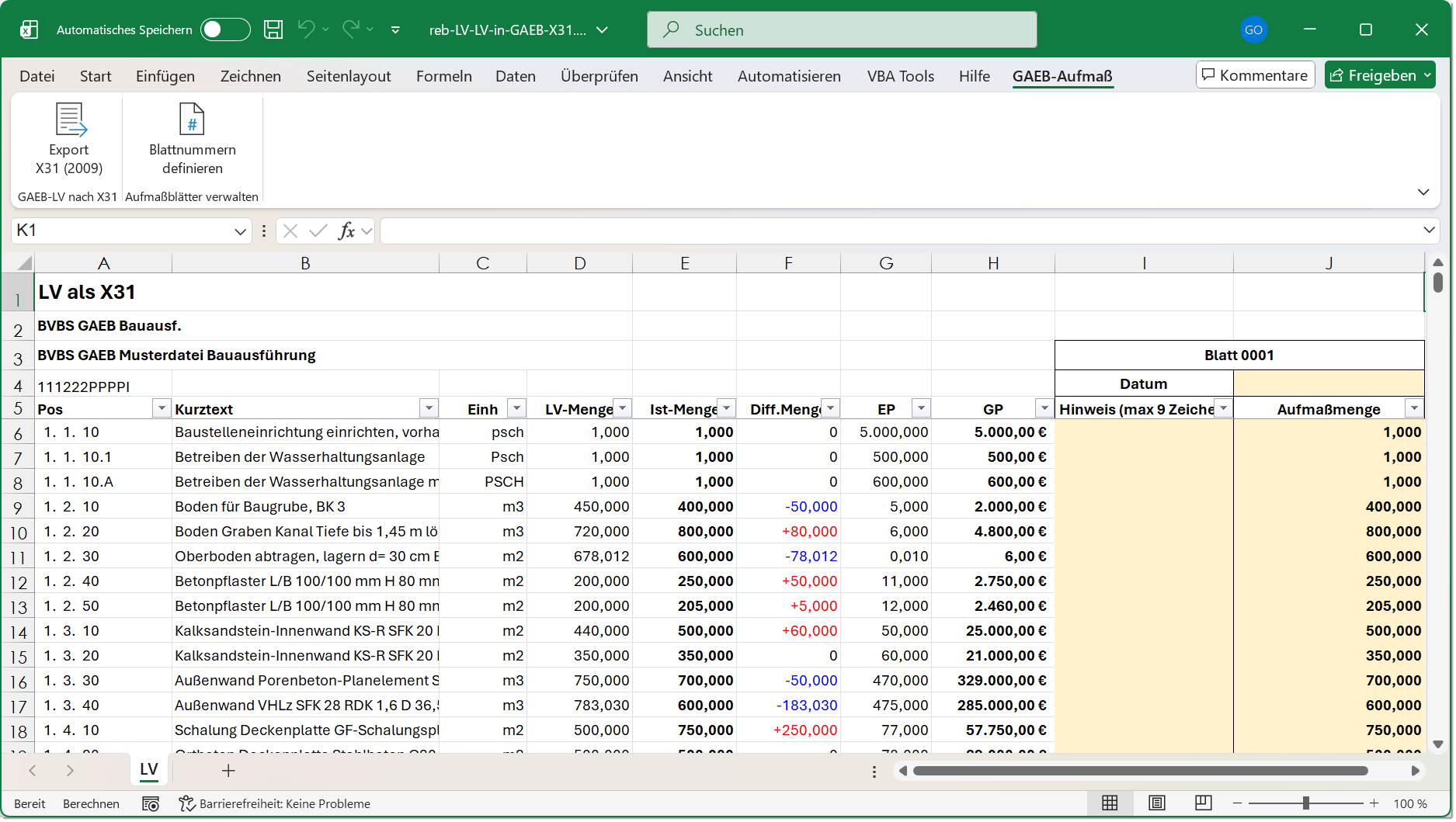Image resolution: width=1456 pixels, height=822 pixels.
Task: Open Blattnummern definieren
Action: click(x=191, y=140)
